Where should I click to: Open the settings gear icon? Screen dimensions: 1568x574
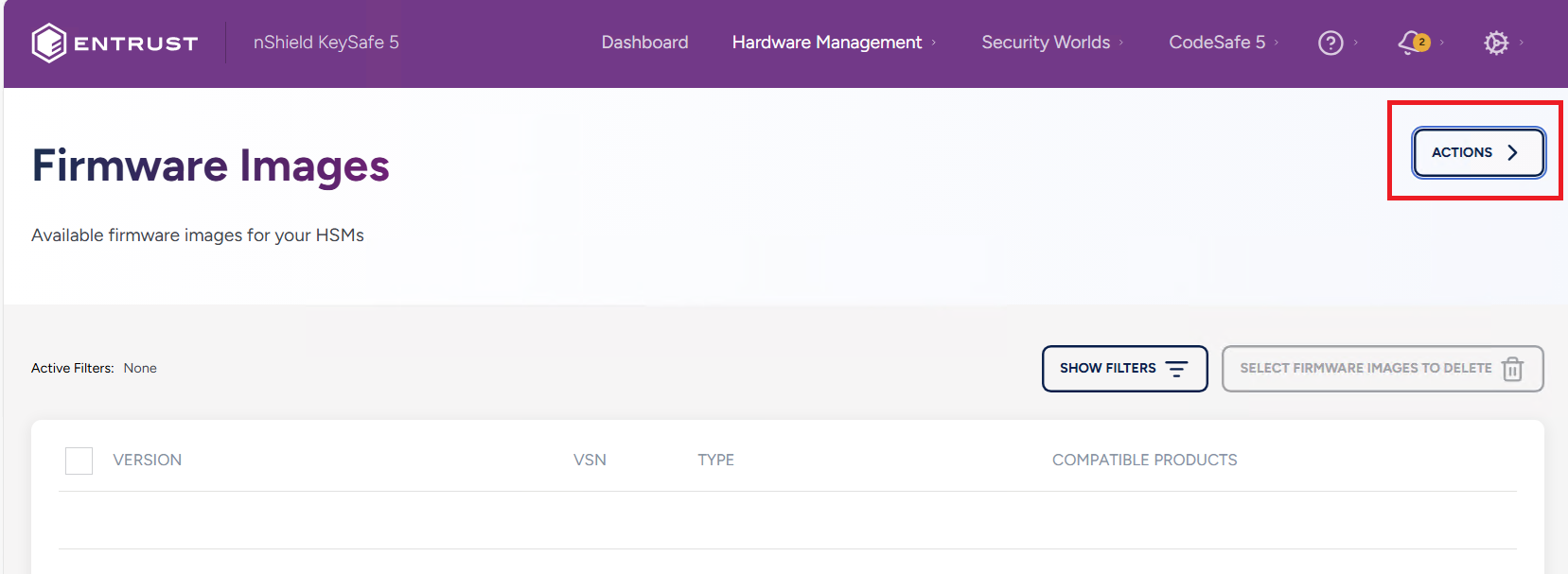[1496, 43]
